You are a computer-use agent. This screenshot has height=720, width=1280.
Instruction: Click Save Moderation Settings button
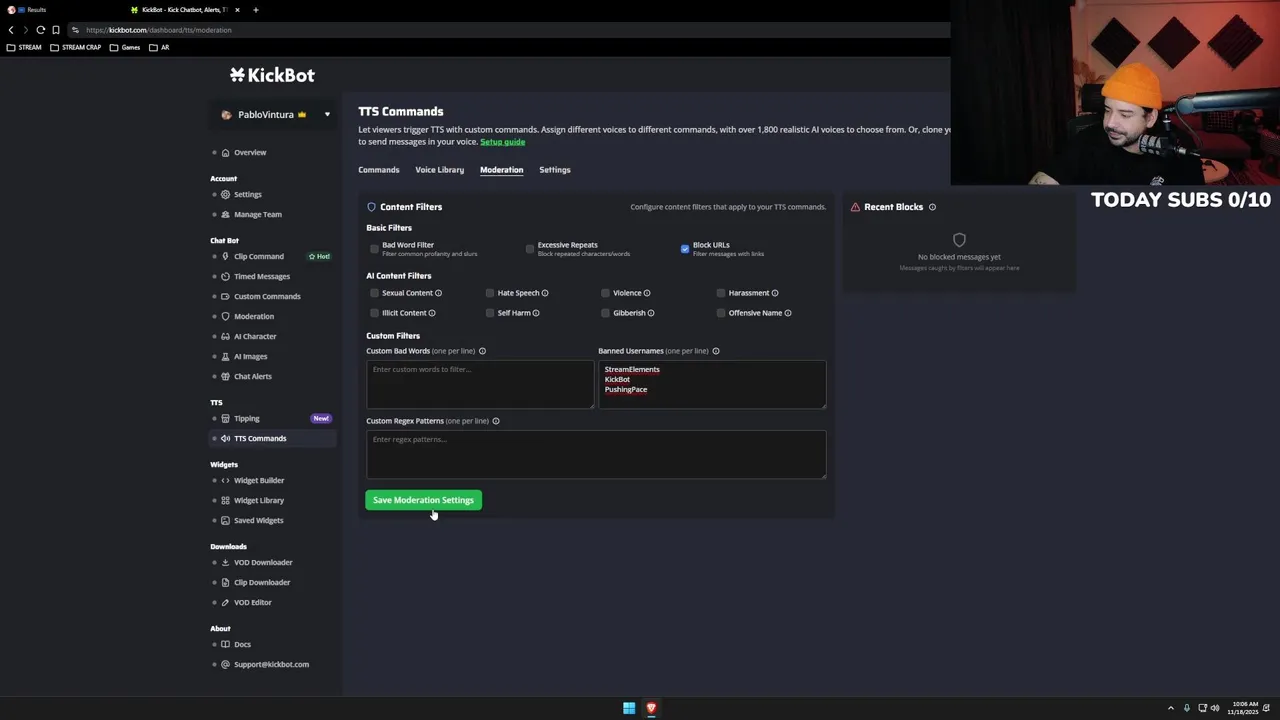tap(423, 500)
